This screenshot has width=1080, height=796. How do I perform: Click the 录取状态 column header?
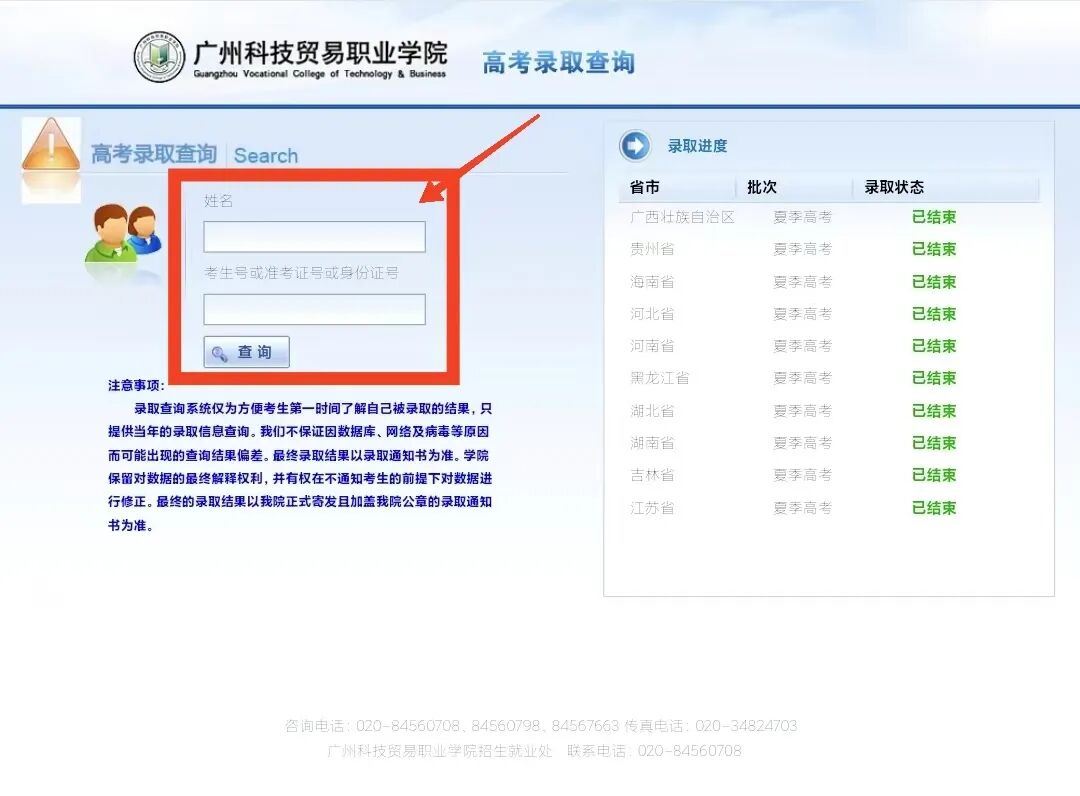point(894,187)
